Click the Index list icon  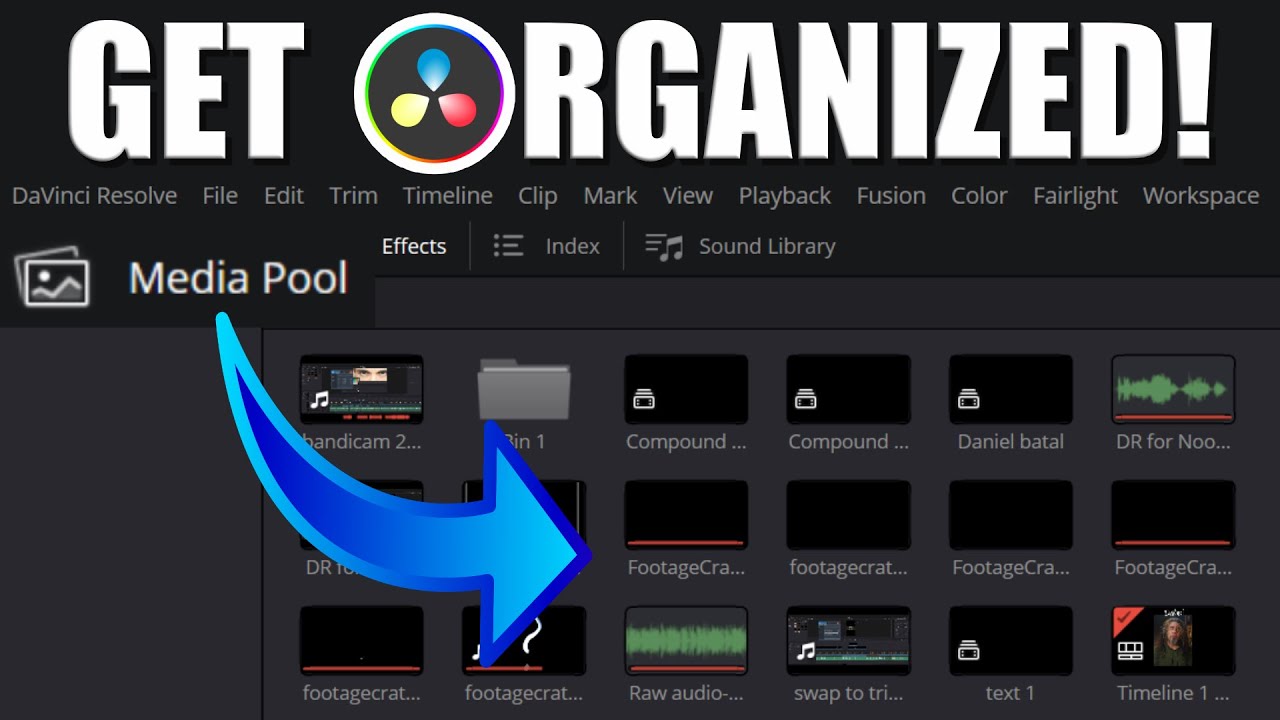509,246
